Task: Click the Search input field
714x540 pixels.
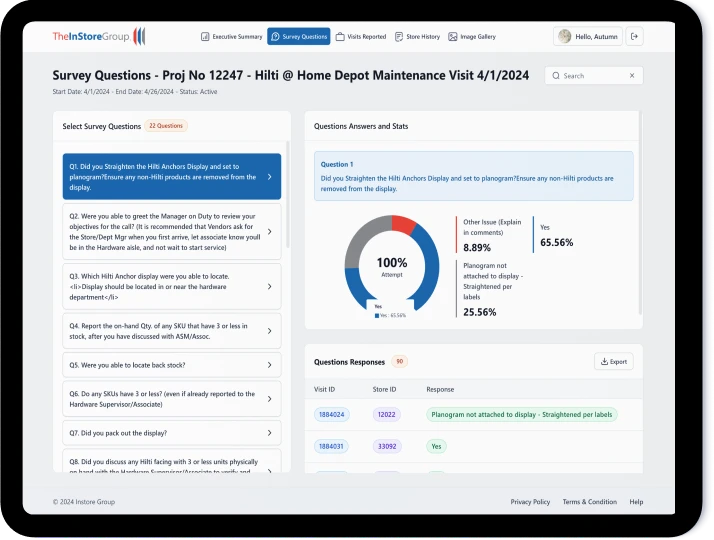Action: pos(593,76)
